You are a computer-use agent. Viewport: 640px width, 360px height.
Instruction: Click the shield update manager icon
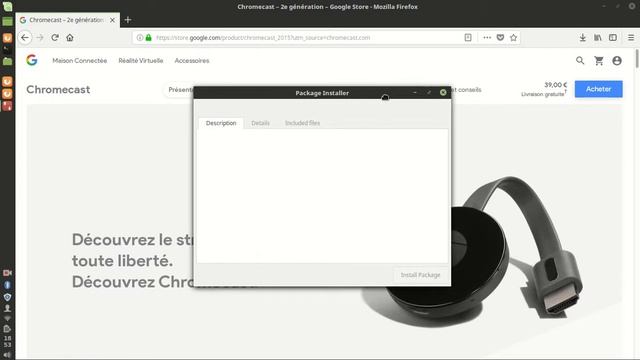point(7,297)
